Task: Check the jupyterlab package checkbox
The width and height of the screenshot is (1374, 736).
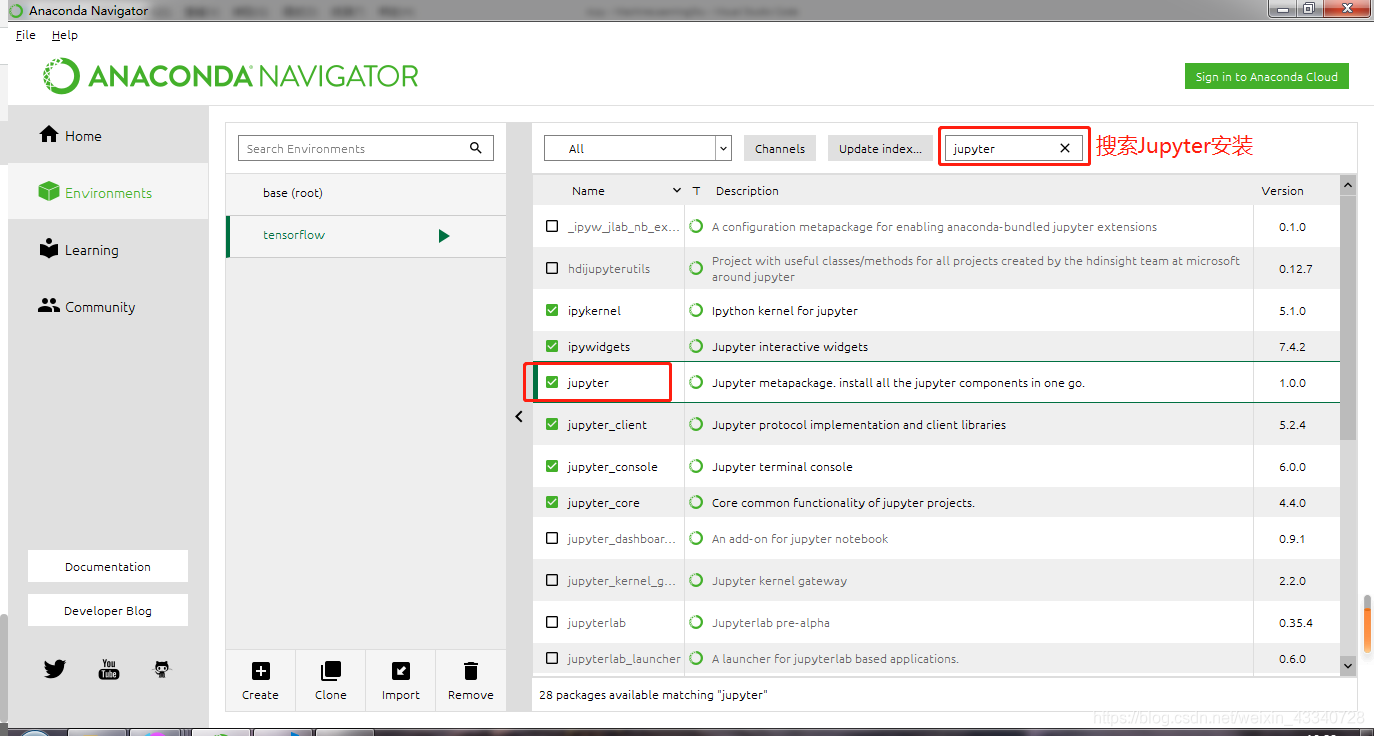Action: (552, 623)
